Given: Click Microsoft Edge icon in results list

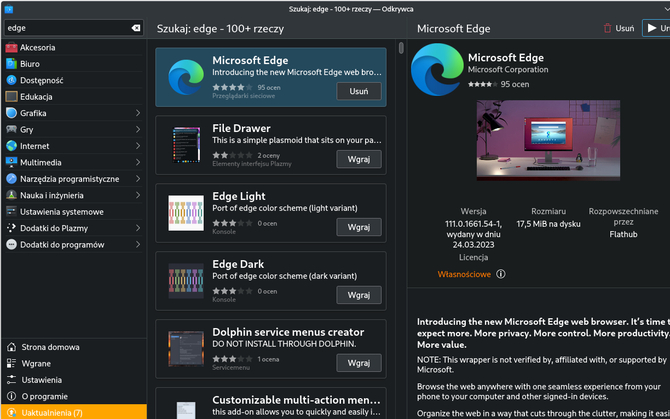Looking at the screenshot, I should 186,77.
